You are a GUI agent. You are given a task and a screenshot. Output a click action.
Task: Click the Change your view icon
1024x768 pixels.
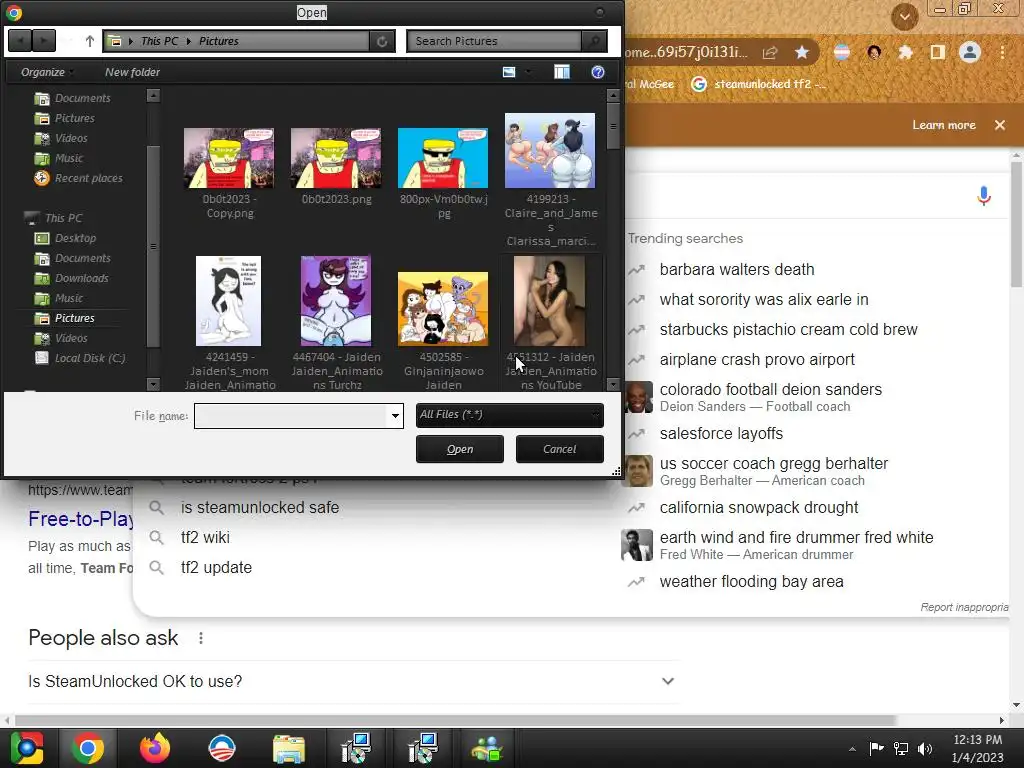[x=509, y=72]
